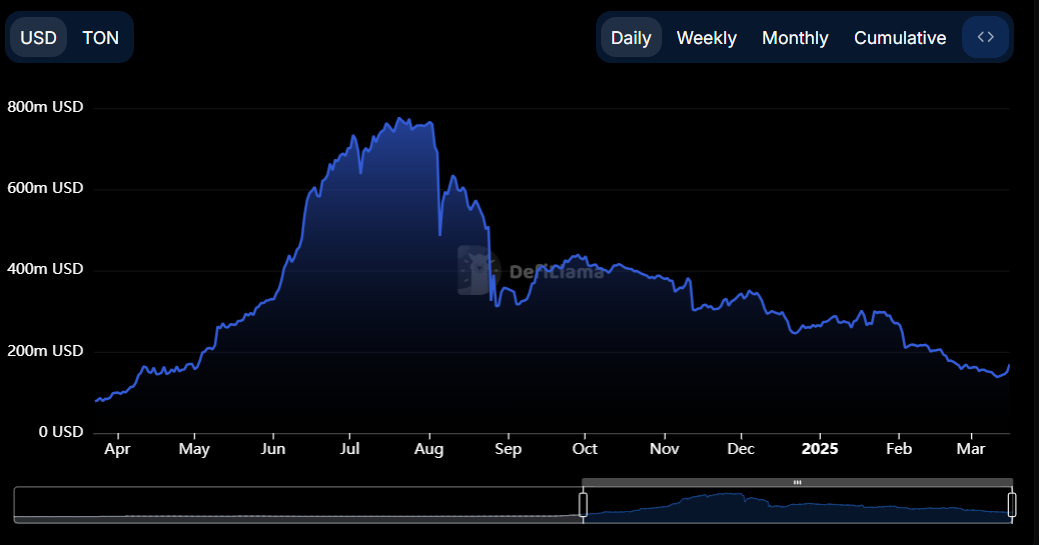The width and height of the screenshot is (1039, 545).
Task: Click the 600m USD axis label
Action: click(x=45, y=188)
